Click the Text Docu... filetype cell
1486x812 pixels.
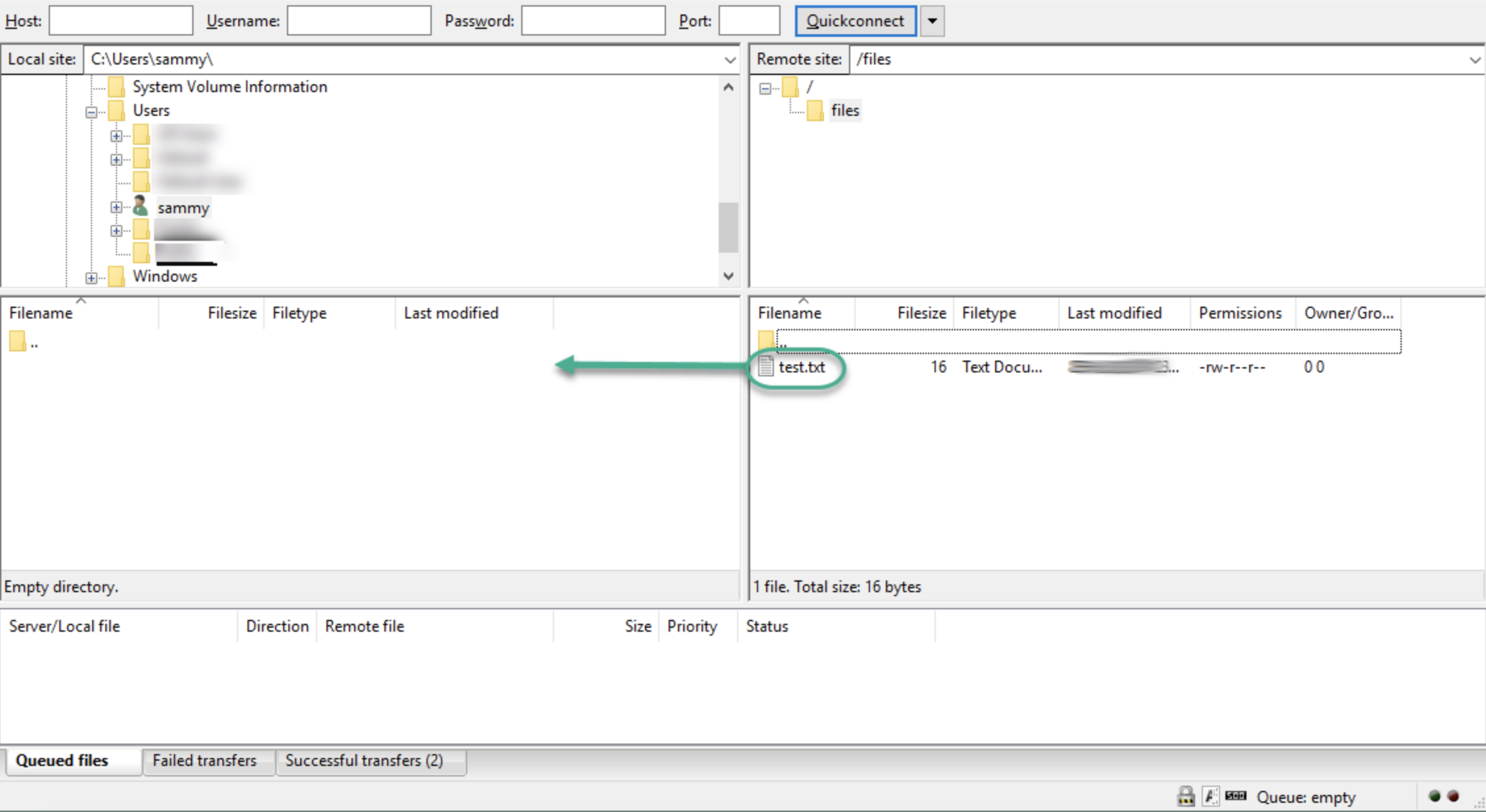(x=1002, y=367)
